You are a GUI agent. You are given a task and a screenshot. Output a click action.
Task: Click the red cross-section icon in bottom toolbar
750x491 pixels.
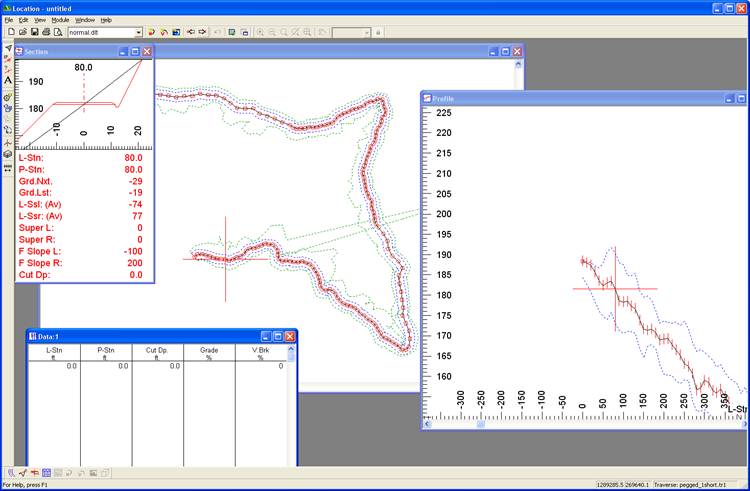click(x=34, y=473)
